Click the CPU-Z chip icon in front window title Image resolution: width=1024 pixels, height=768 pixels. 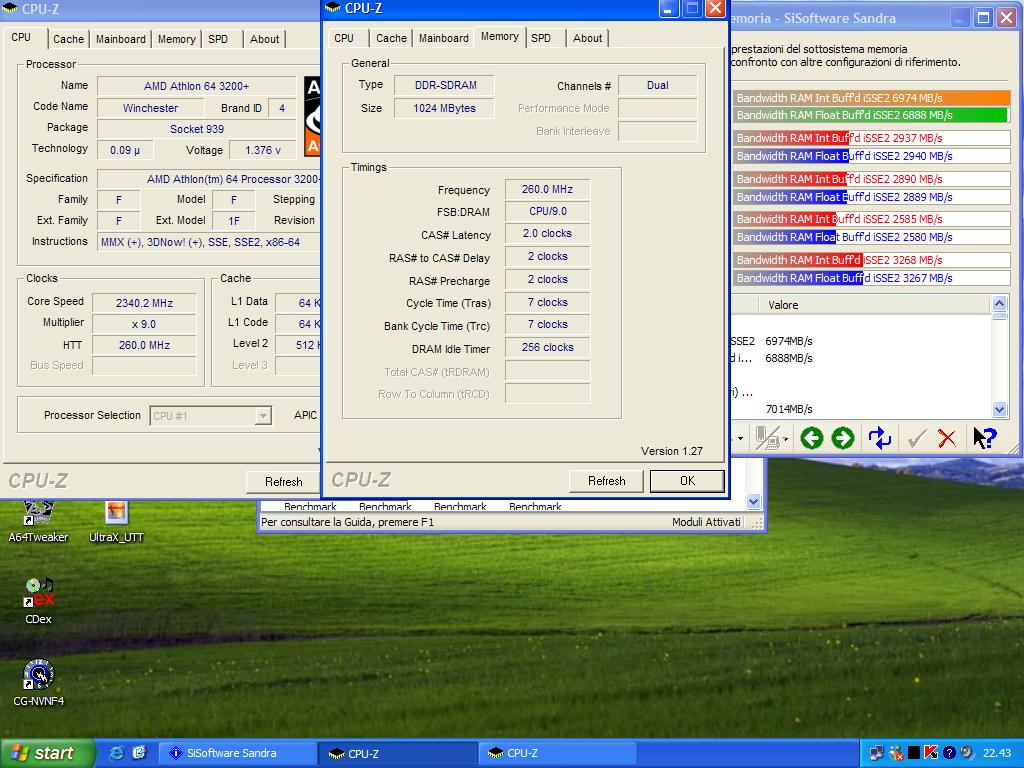coord(332,8)
